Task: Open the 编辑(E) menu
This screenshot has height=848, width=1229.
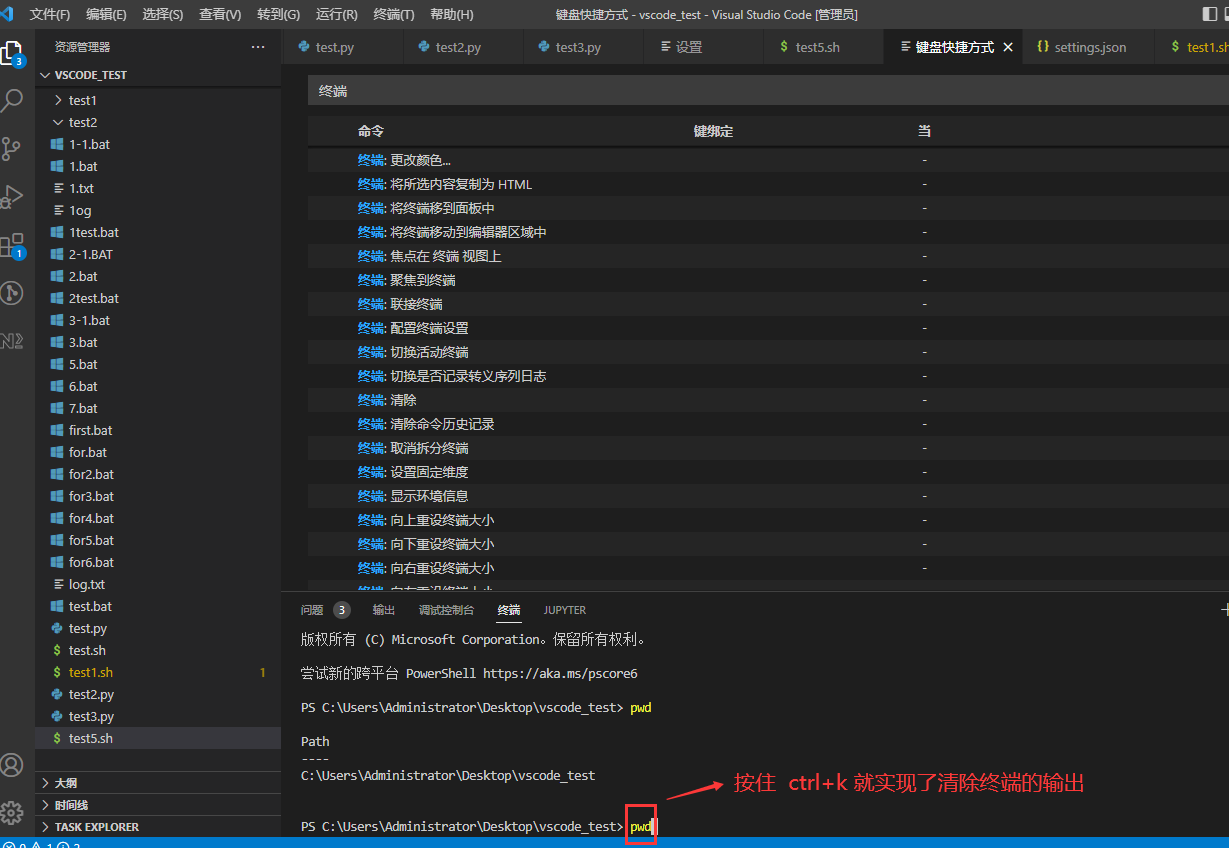Action: click(x=106, y=15)
